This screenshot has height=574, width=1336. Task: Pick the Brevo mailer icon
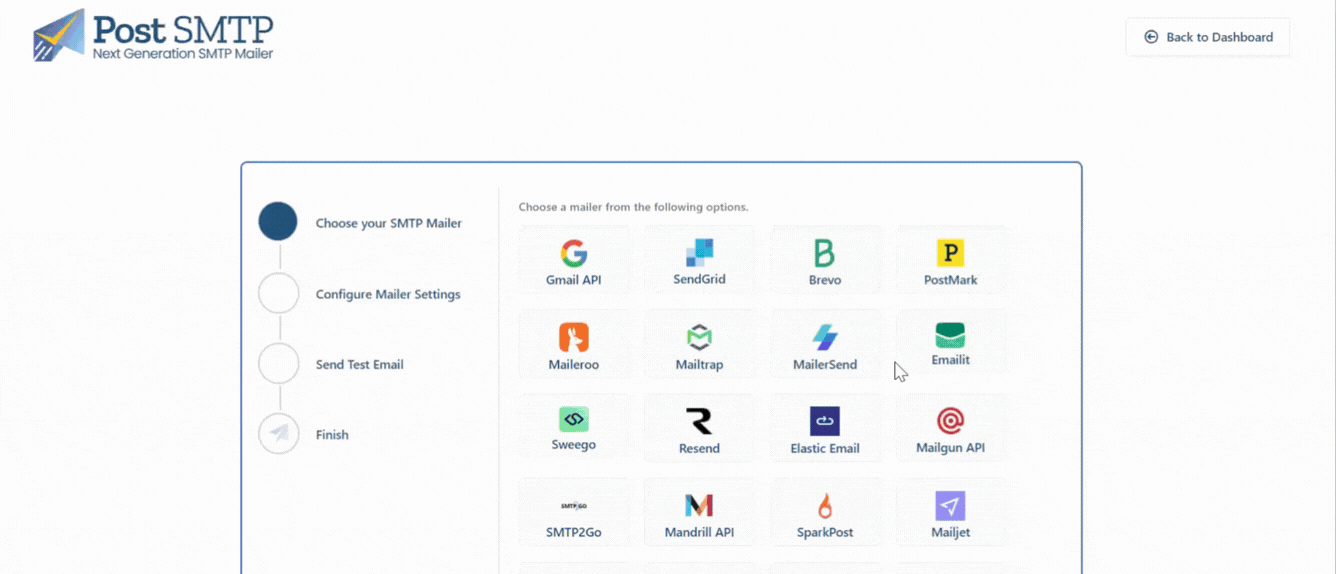tap(824, 253)
